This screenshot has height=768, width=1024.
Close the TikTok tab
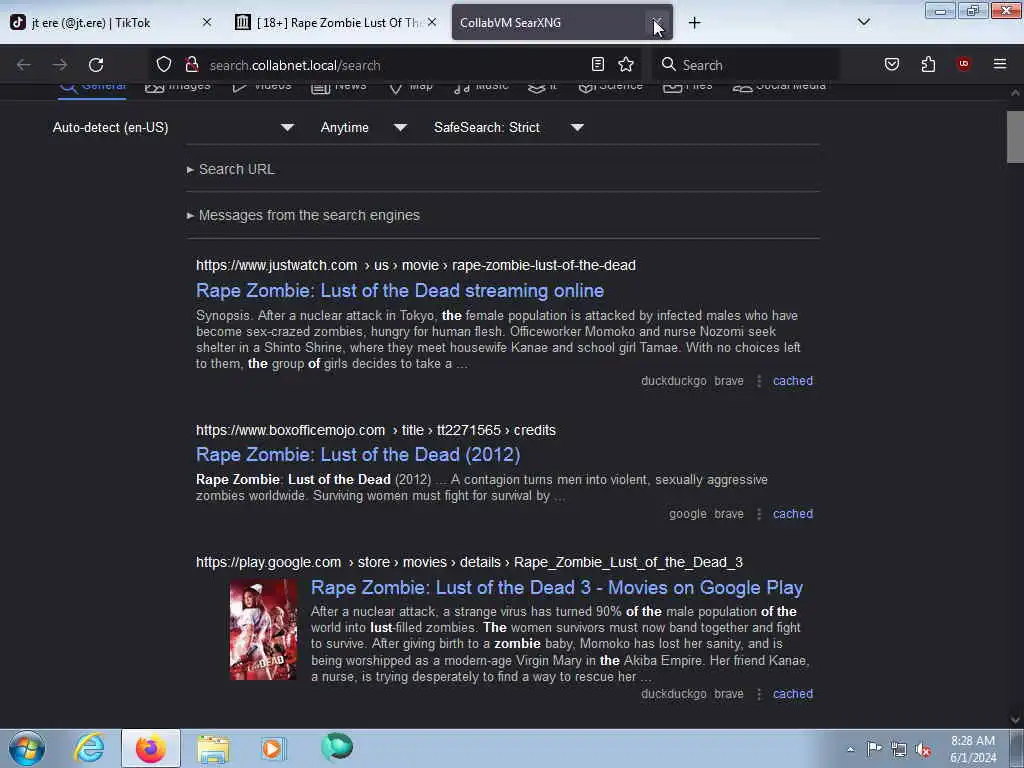(x=207, y=22)
